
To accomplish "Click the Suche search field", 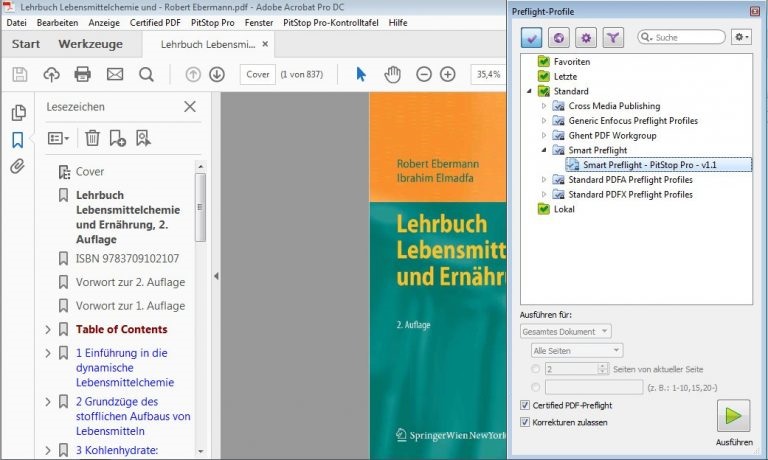I will coord(681,37).
